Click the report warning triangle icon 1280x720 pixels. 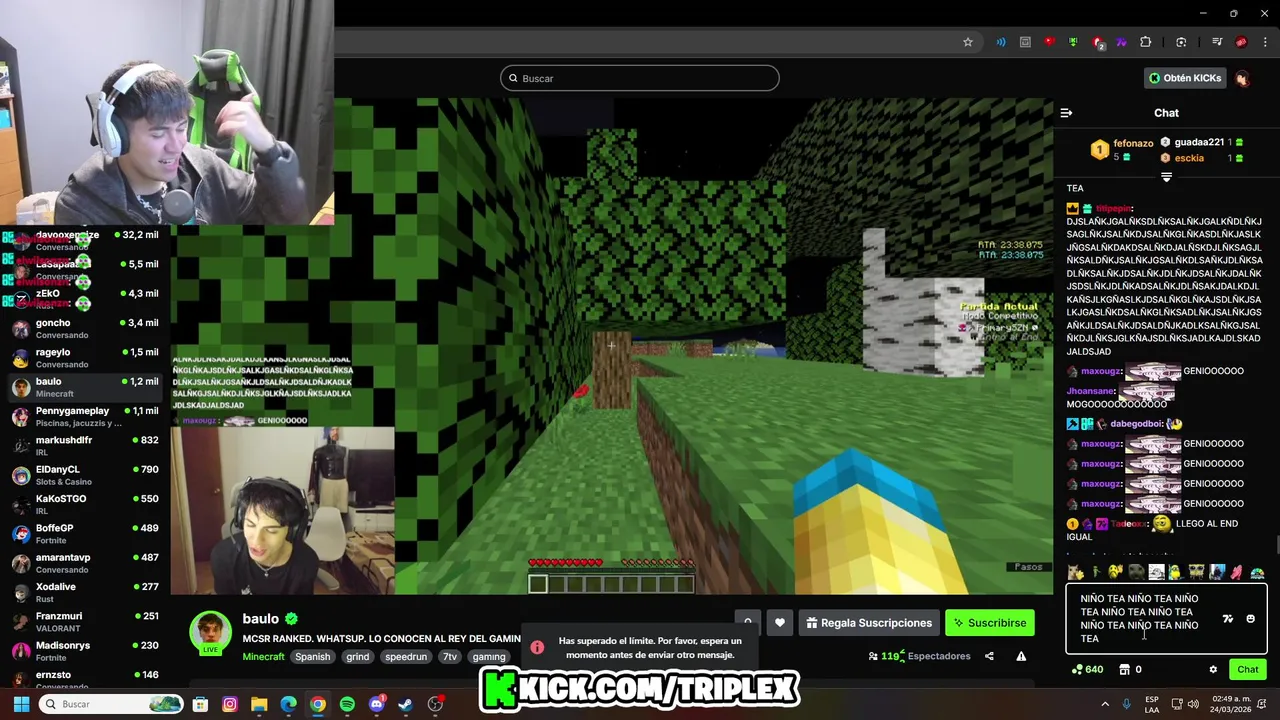point(1021,656)
